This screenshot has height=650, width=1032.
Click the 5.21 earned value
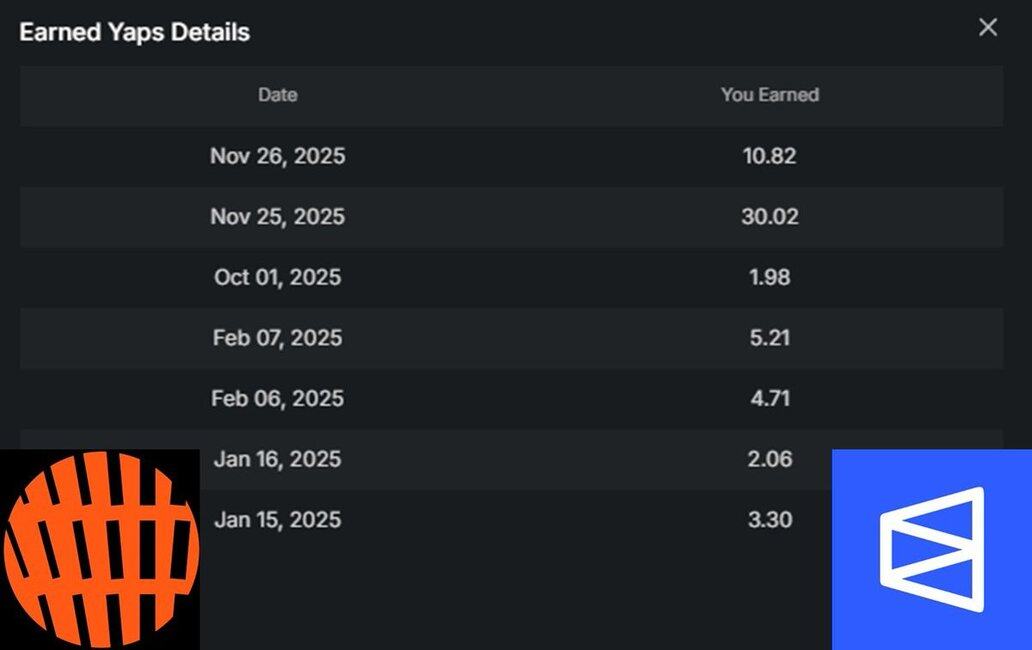pos(769,338)
